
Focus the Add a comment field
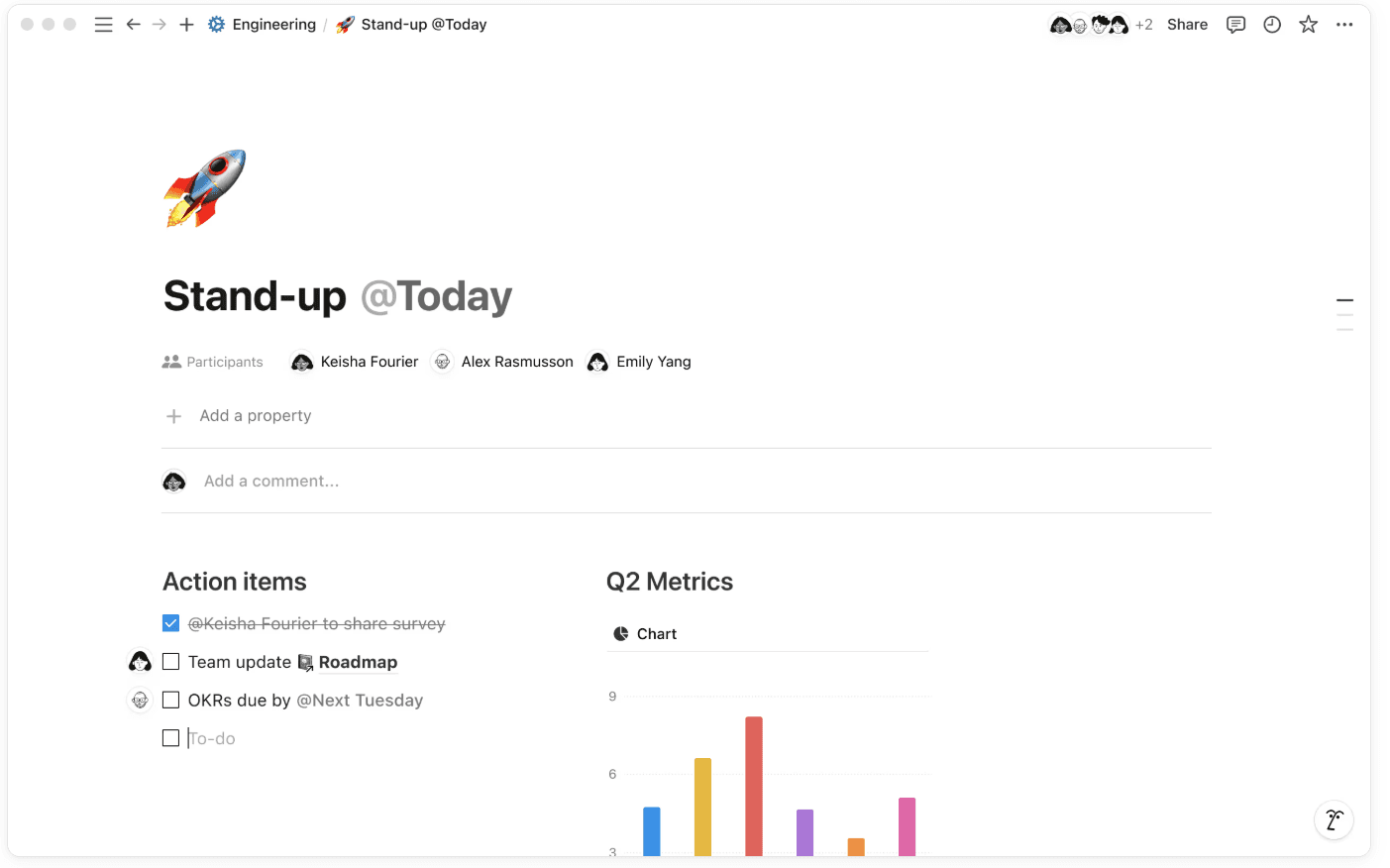point(271,482)
